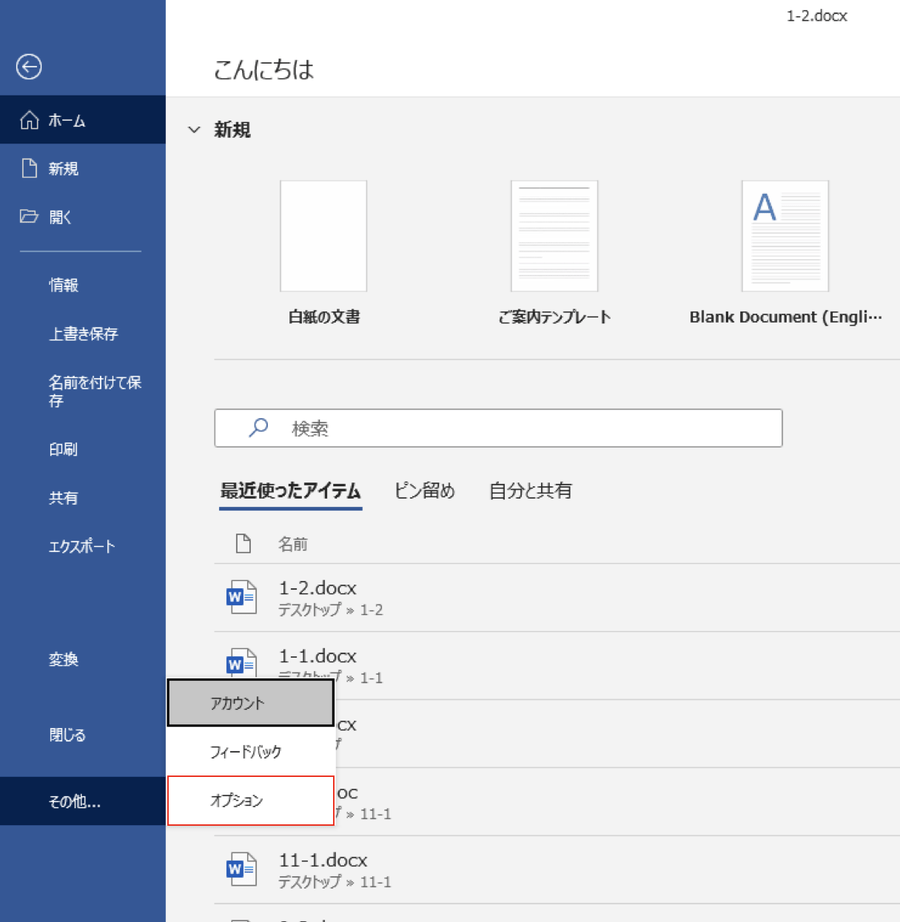The image size is (900, 922).
Task: Collapse the 新規 section chevron
Action: (194, 129)
